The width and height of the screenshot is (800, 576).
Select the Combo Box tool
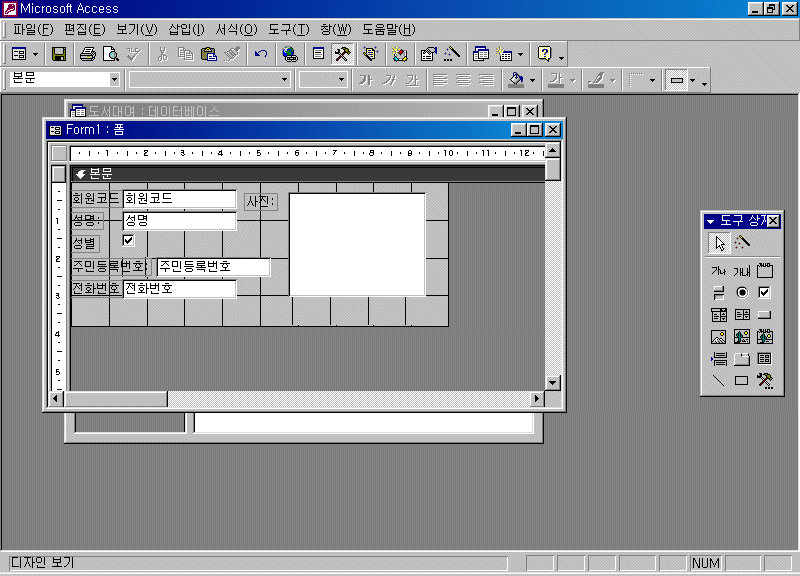(719, 315)
